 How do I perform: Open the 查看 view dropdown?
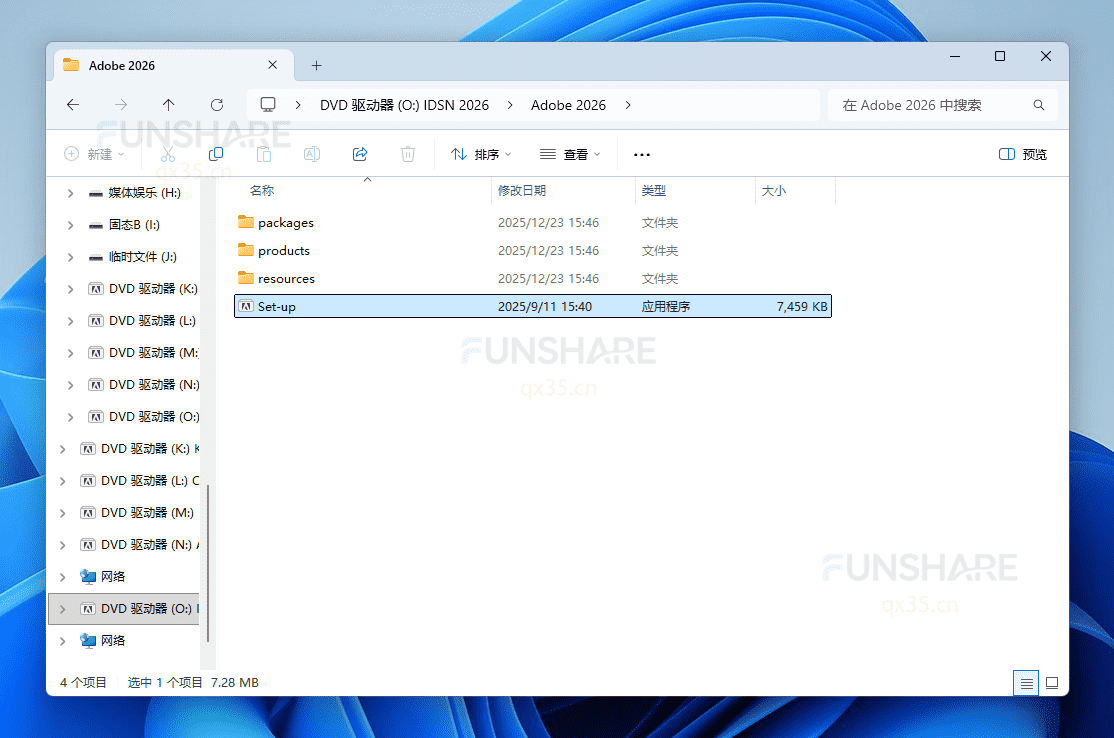pyautogui.click(x=570, y=154)
